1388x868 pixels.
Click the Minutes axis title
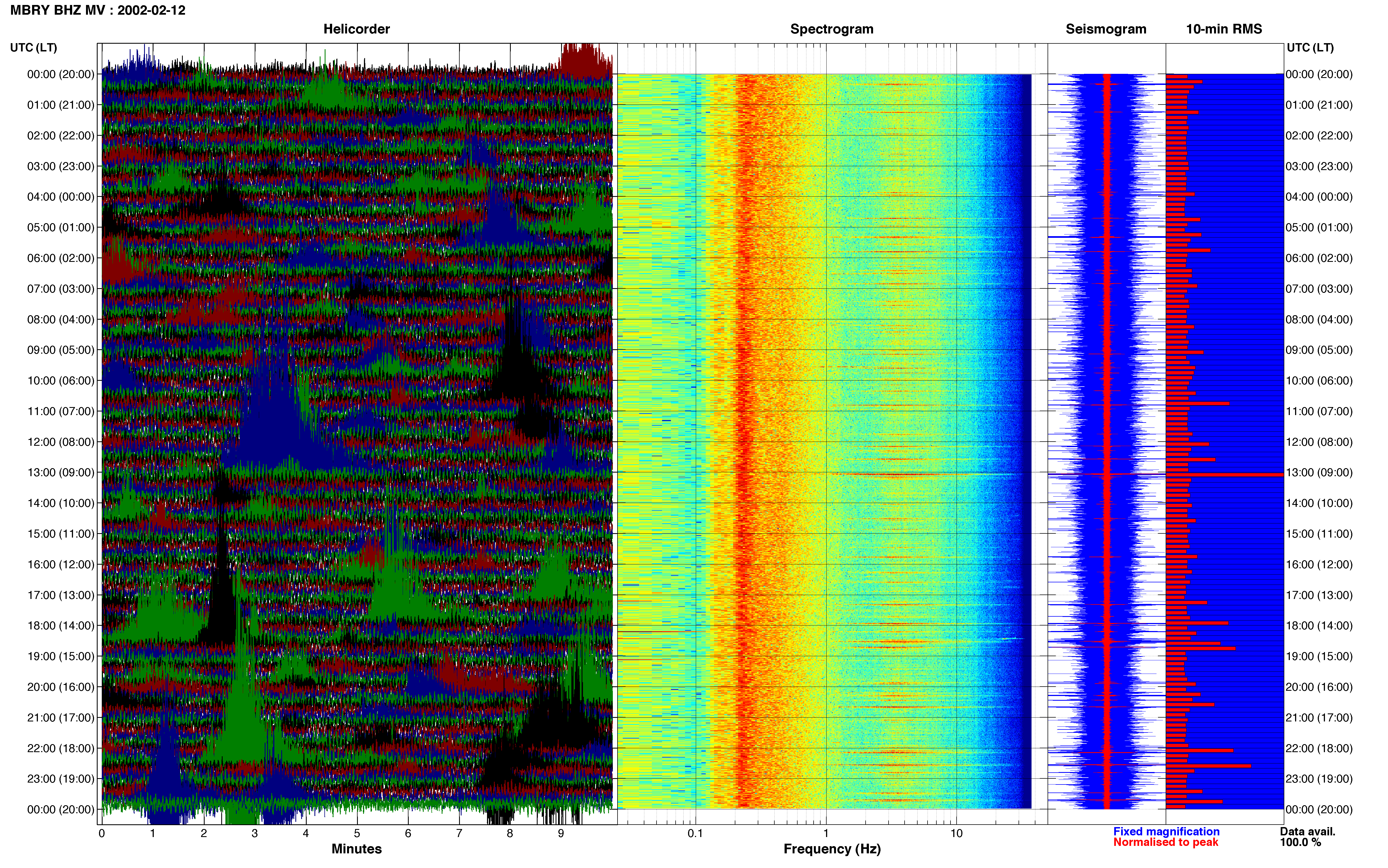pos(356,849)
